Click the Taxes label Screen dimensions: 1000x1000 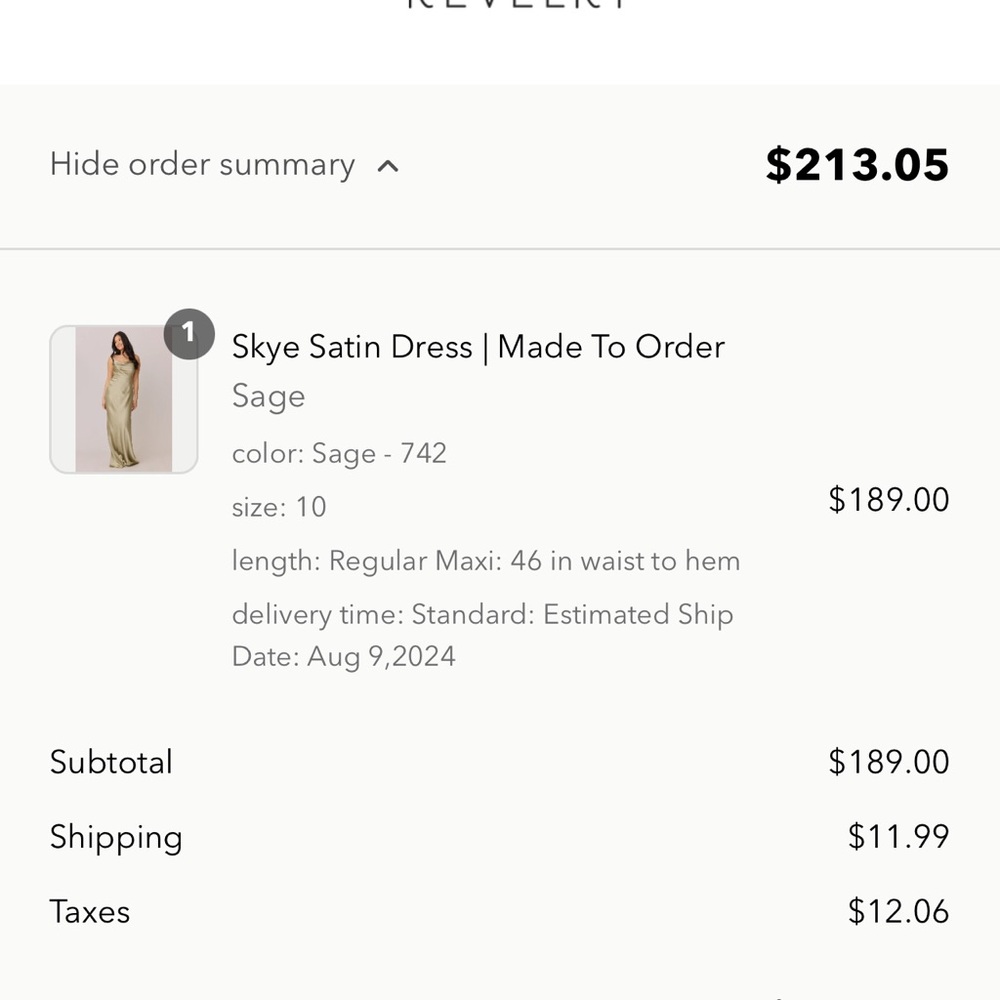point(90,912)
